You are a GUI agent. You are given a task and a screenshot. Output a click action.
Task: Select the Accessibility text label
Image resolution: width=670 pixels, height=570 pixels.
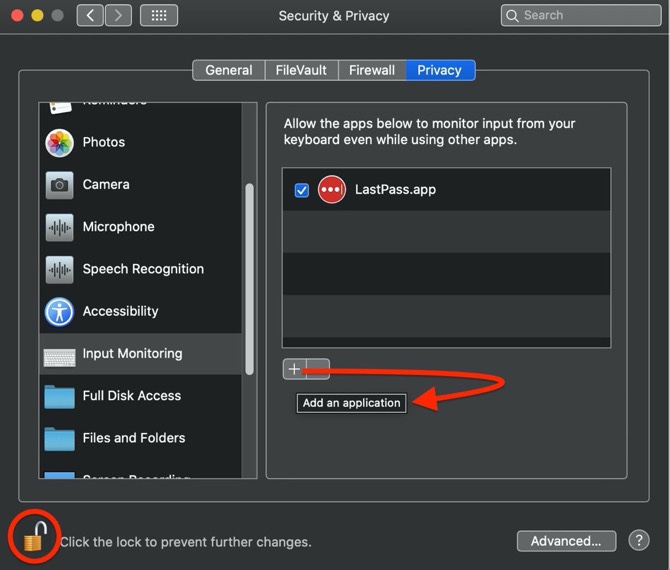point(120,311)
